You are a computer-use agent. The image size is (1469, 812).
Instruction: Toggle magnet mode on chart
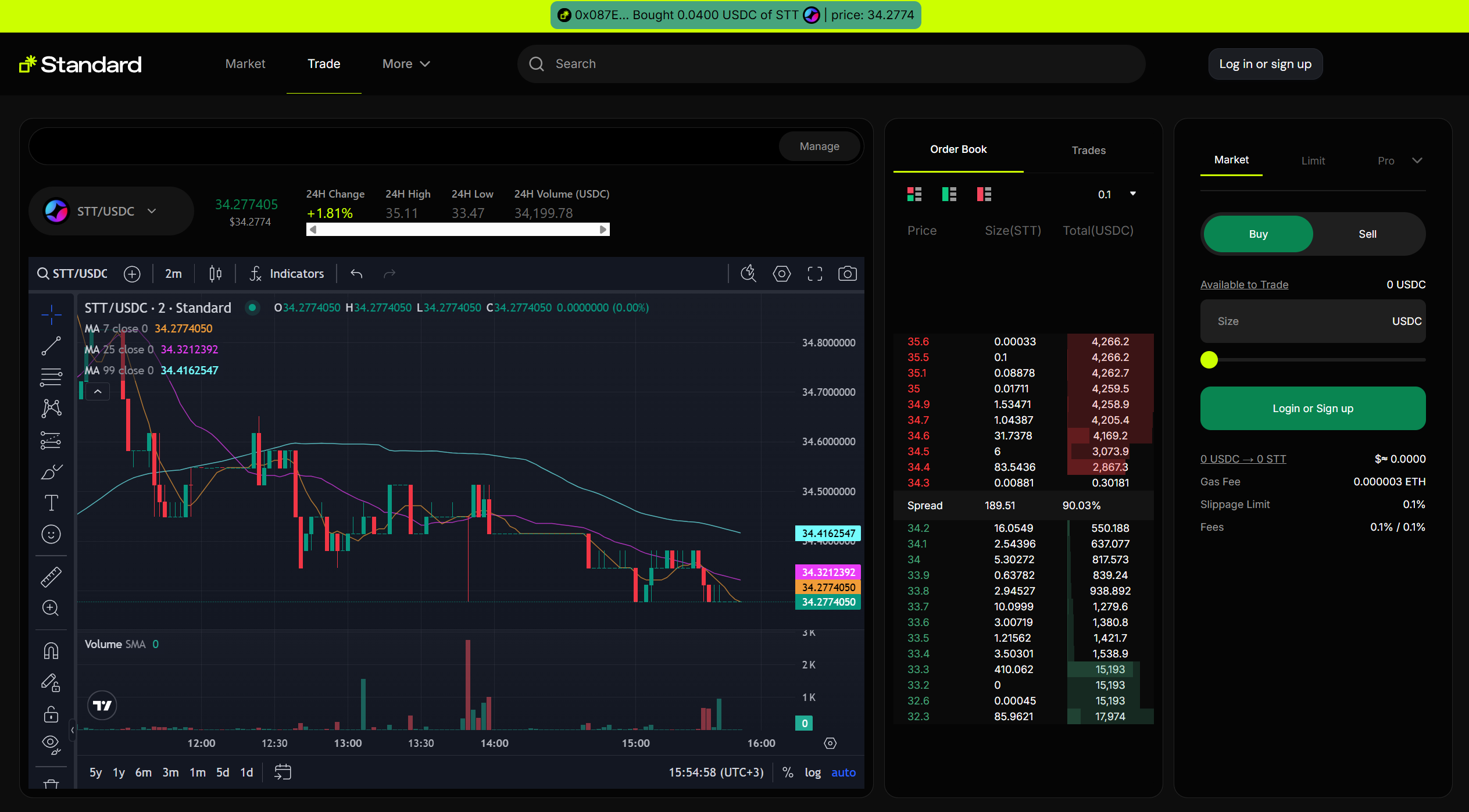[x=51, y=651]
